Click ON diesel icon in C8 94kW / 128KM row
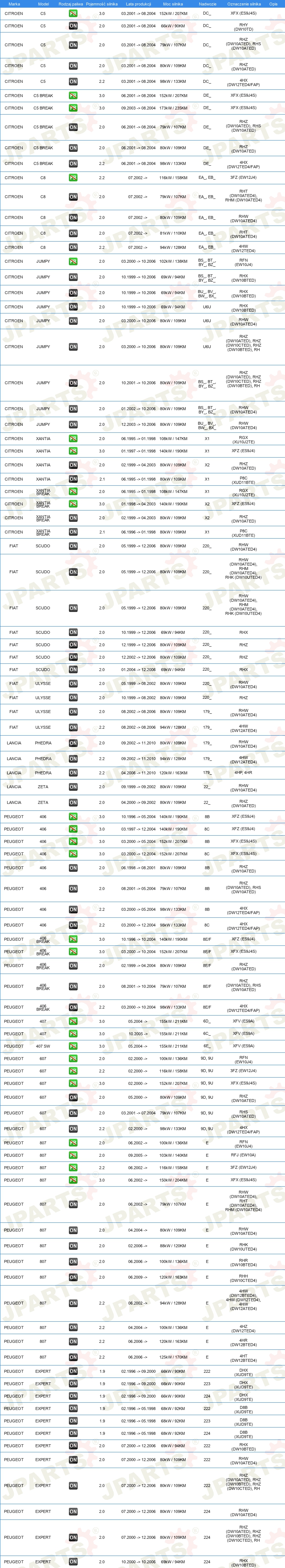The image size is (285, 1568). 73,247
